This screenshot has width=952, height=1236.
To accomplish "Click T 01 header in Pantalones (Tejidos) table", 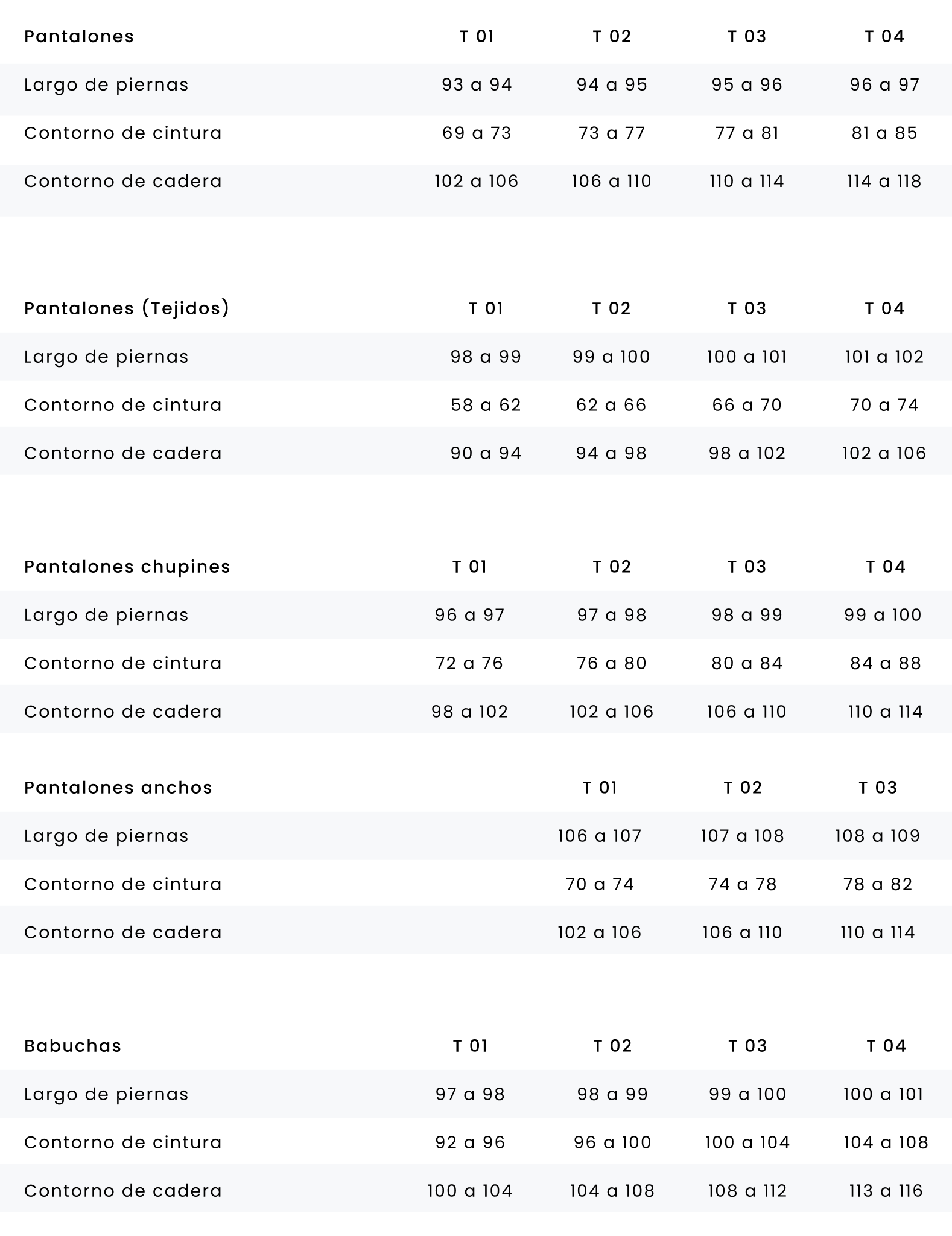I will click(x=486, y=308).
